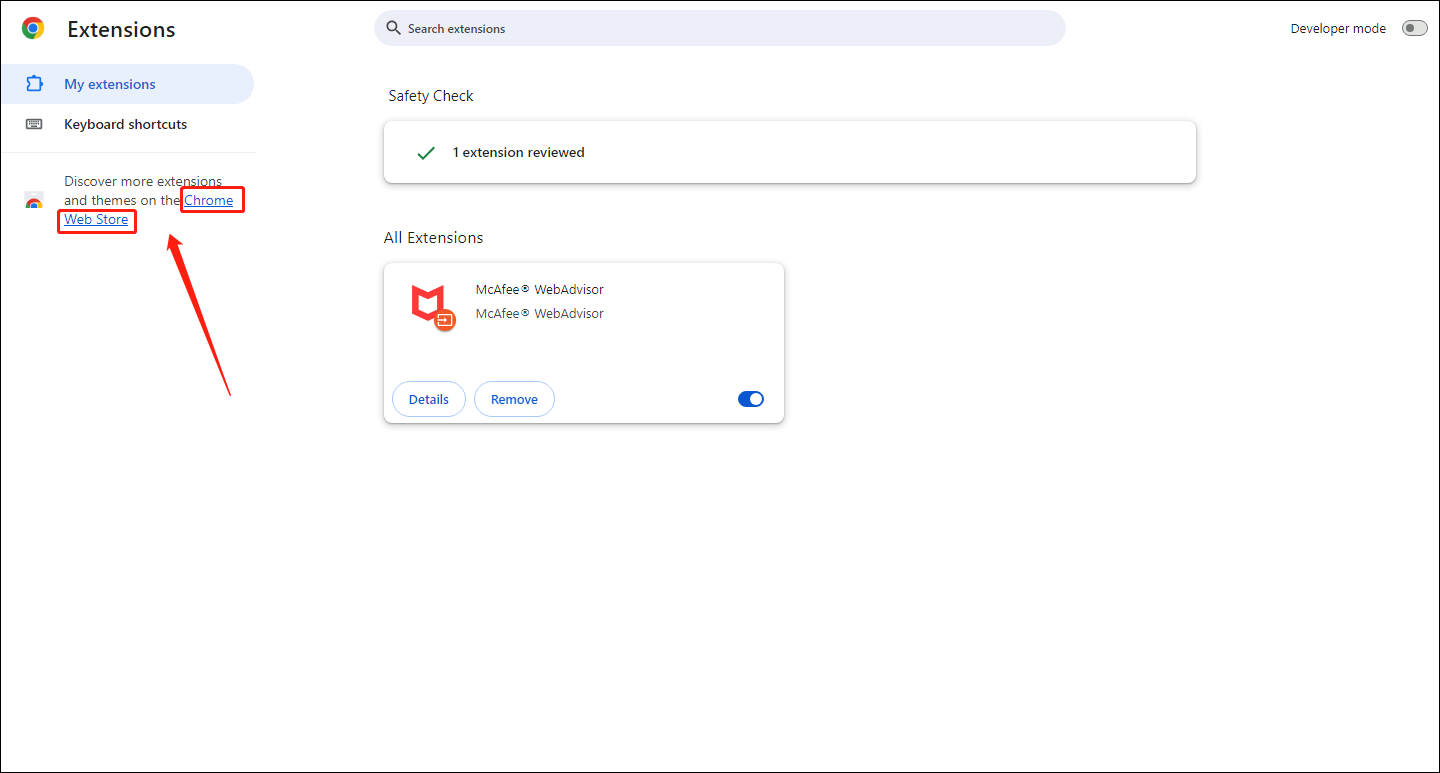Screen dimensions: 1440x773
Task: Click the My extensions puzzle icon
Action: click(x=34, y=84)
